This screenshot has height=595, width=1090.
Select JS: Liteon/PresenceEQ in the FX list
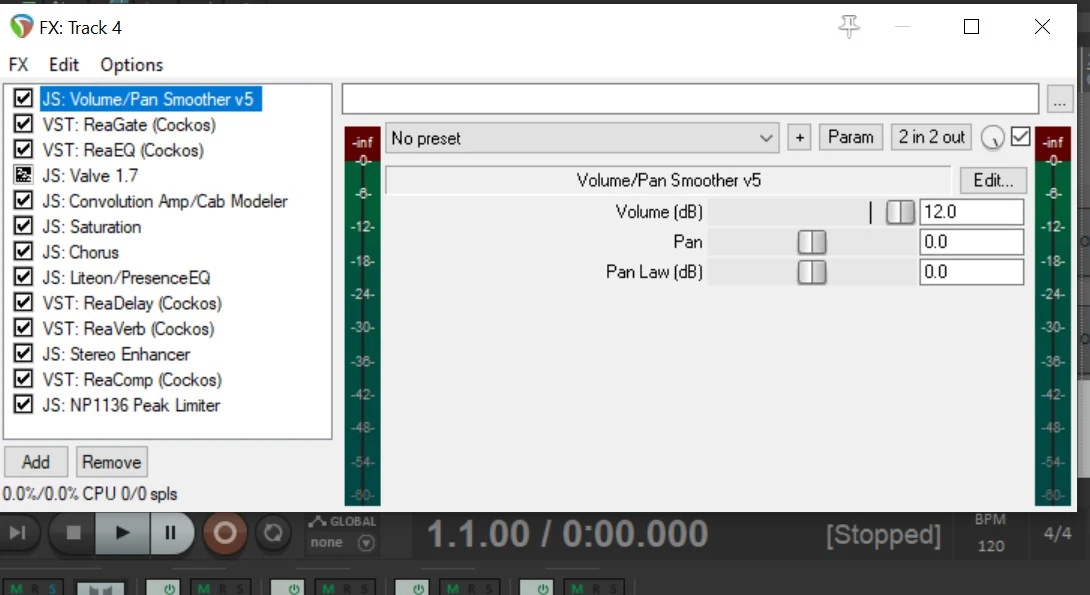point(126,277)
